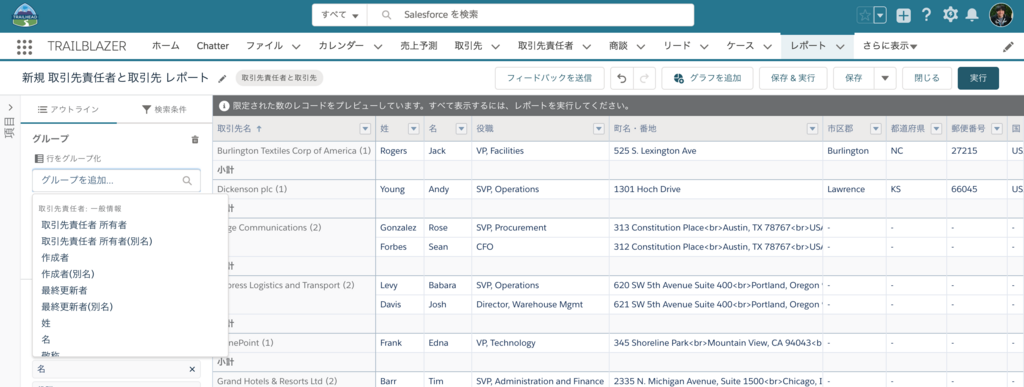Screen dimensions: 1024x387
Task: Open the Favorites star icon
Action: (865, 16)
